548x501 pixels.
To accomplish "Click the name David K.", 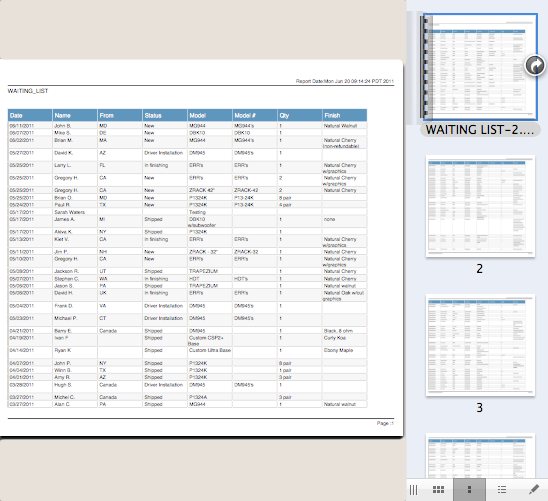I will [63, 153].
